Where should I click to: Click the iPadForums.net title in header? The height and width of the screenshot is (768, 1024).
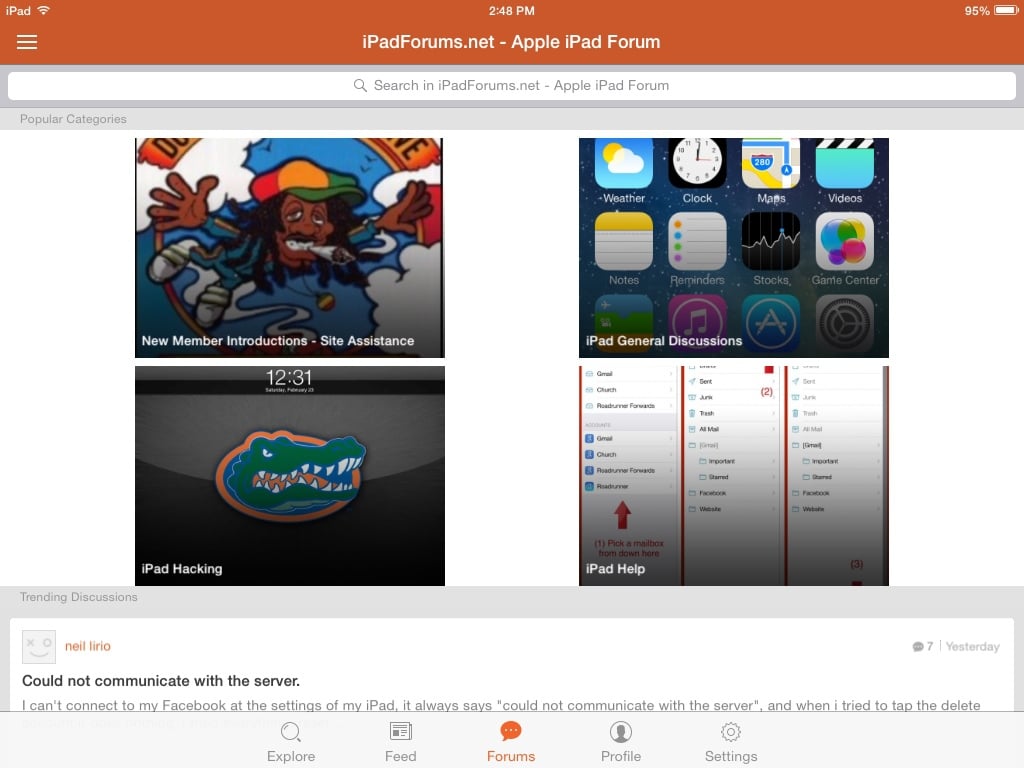(x=511, y=42)
